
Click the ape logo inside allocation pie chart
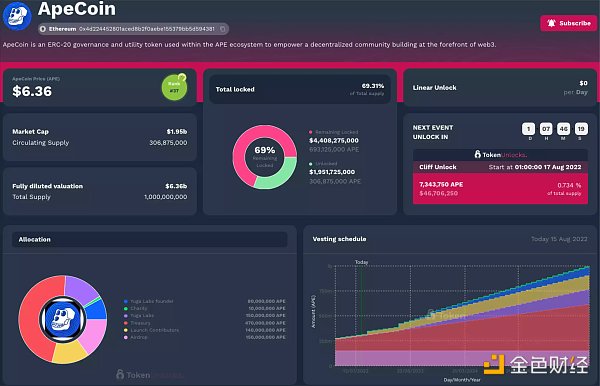click(x=62, y=319)
